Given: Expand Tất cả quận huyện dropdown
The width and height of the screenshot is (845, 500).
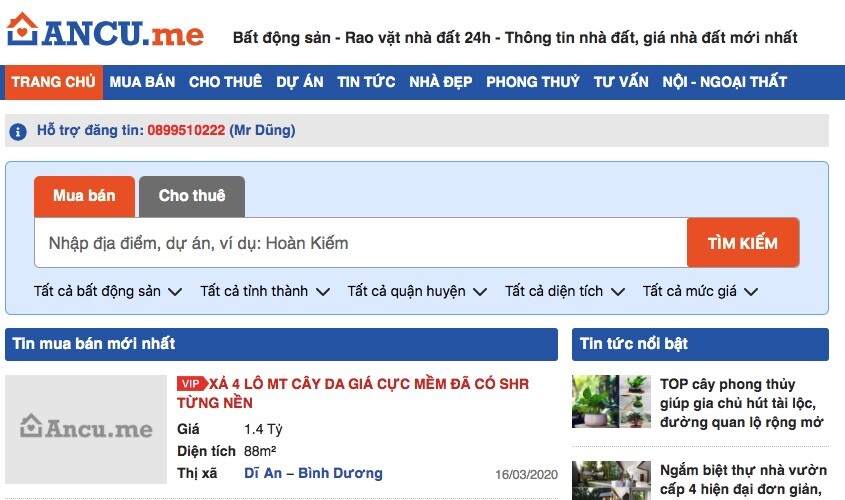Looking at the screenshot, I should point(417,292).
